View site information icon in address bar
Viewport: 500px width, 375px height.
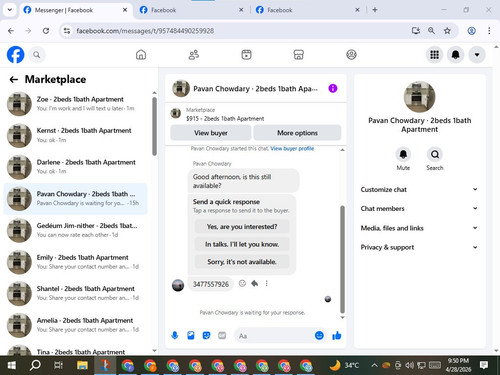67,31
